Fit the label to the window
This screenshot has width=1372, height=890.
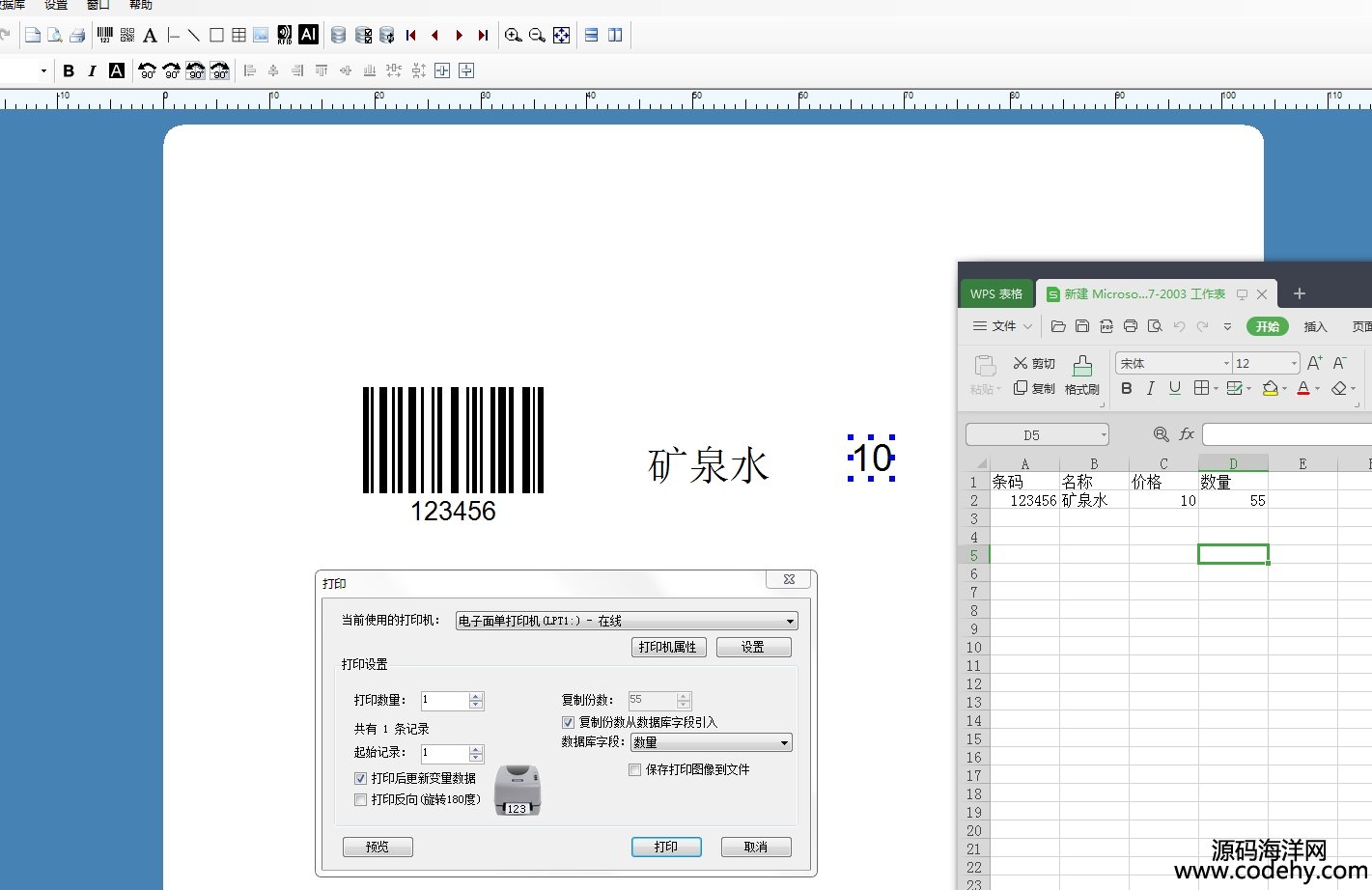point(561,35)
